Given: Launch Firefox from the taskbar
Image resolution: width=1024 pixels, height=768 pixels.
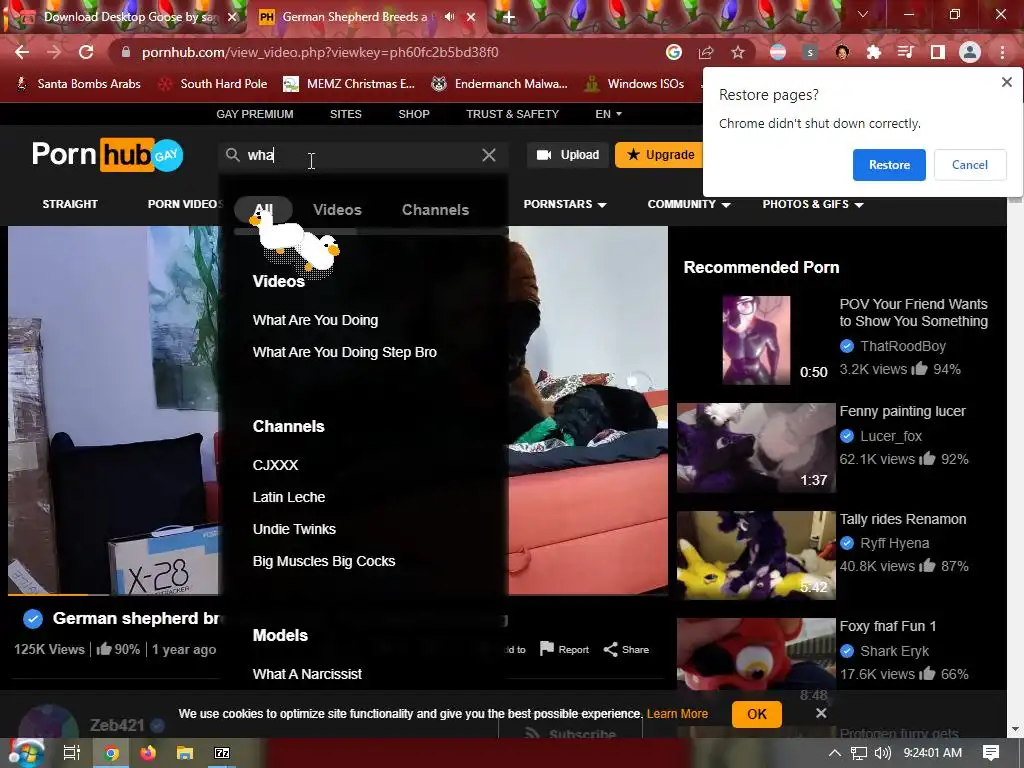Looking at the screenshot, I should 148,753.
